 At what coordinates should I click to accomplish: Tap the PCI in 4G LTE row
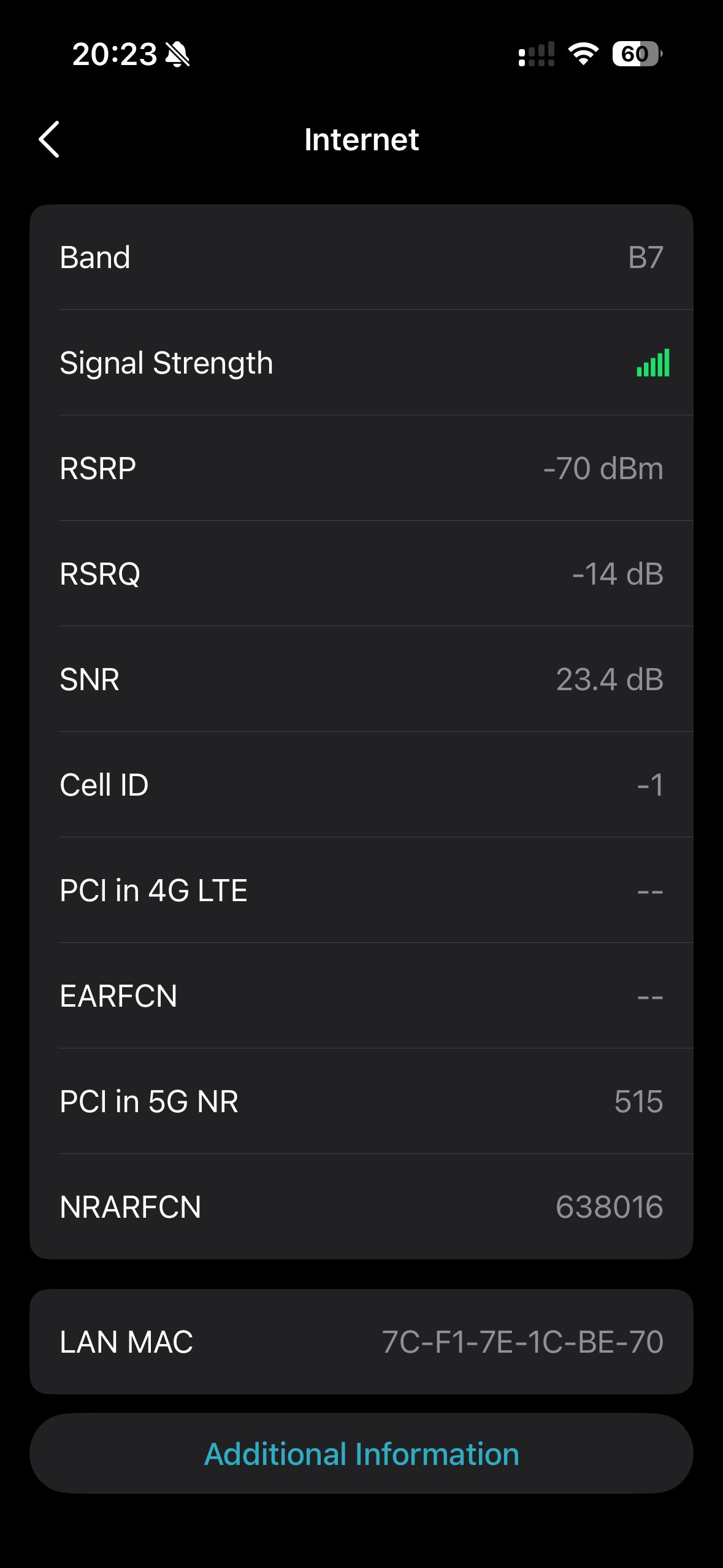click(x=362, y=891)
